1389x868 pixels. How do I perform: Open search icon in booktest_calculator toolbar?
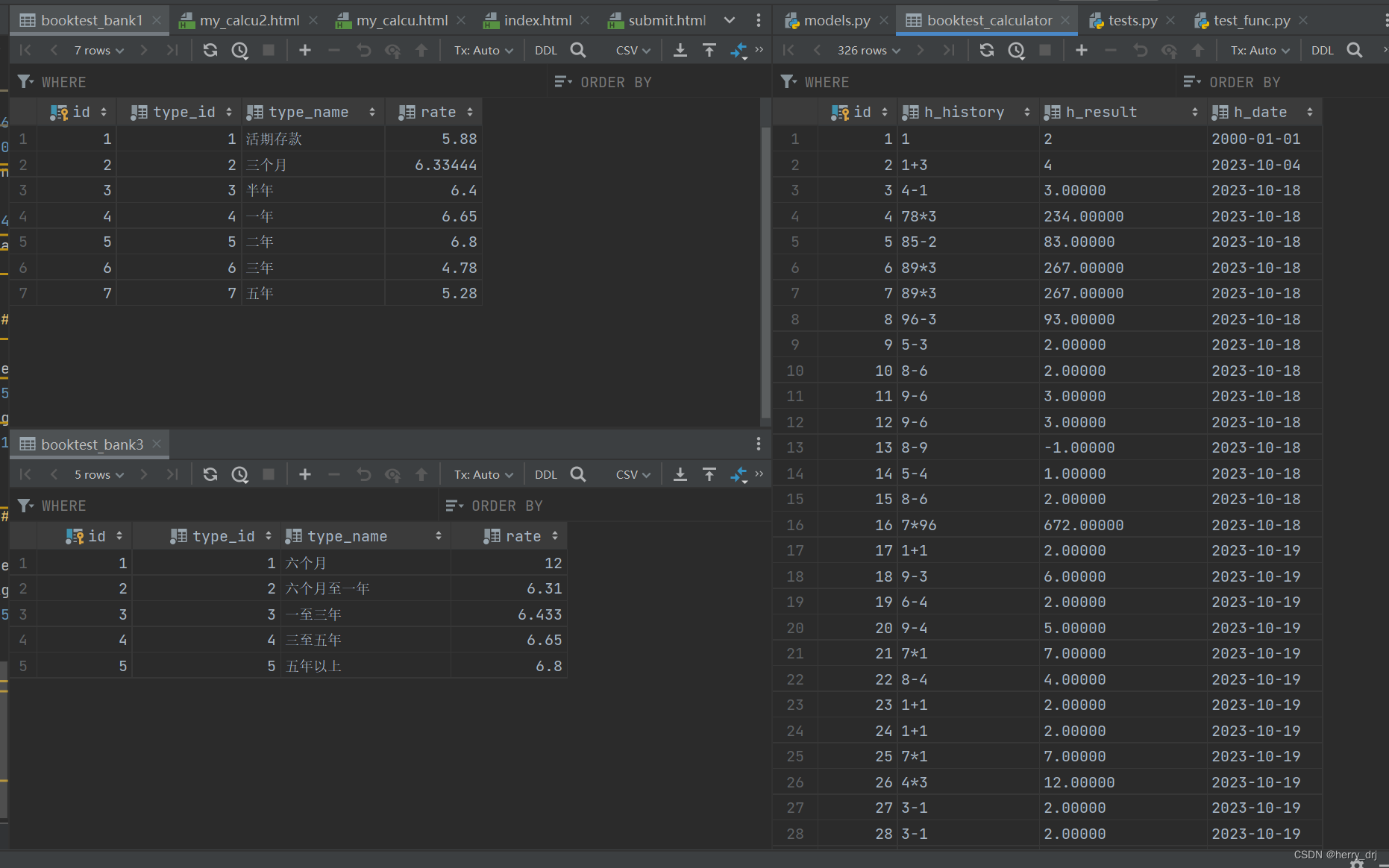1355,50
